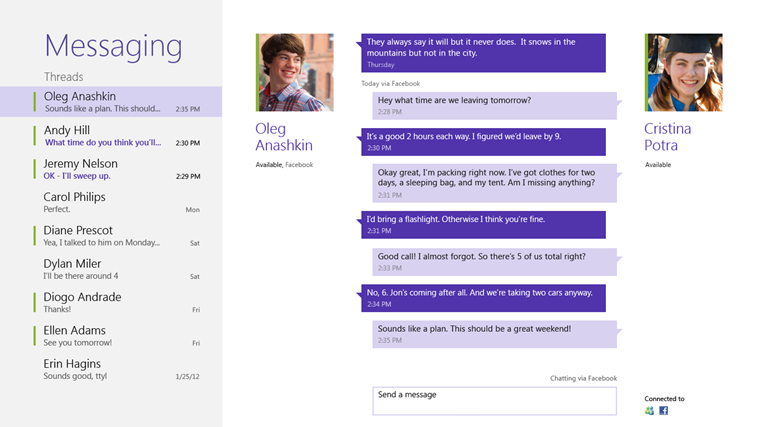Click the 1/25/12 date on Erin Hagins row
The width and height of the screenshot is (759, 427).
coord(187,376)
